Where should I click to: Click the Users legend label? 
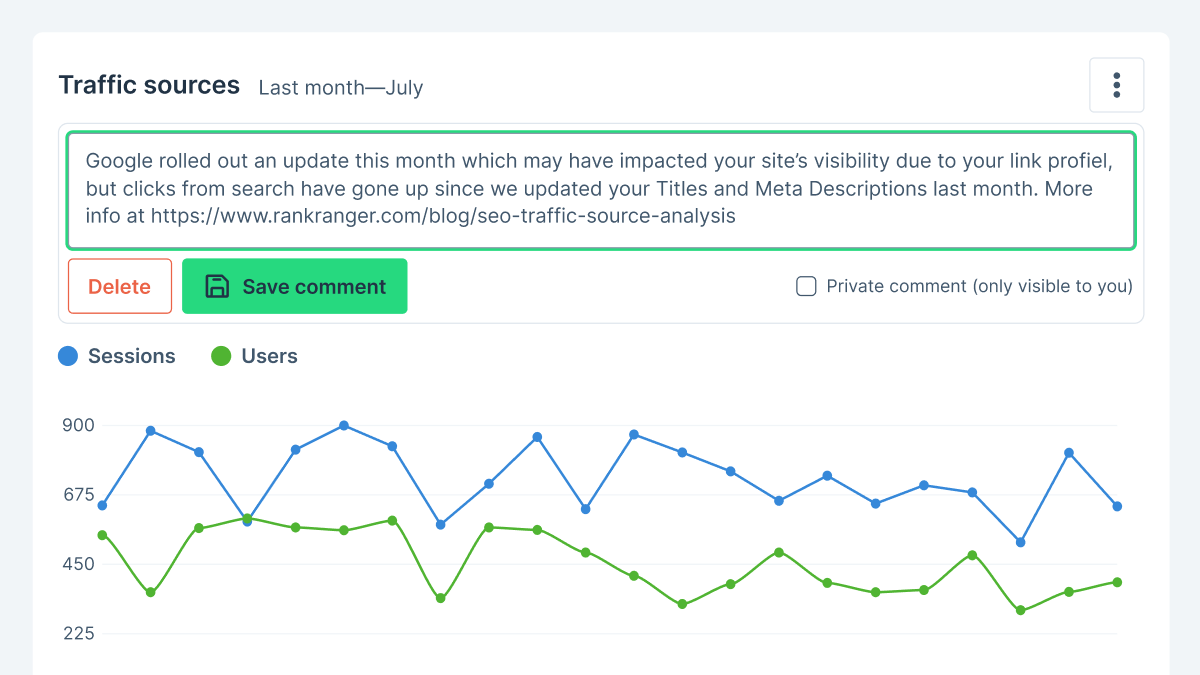click(x=269, y=356)
